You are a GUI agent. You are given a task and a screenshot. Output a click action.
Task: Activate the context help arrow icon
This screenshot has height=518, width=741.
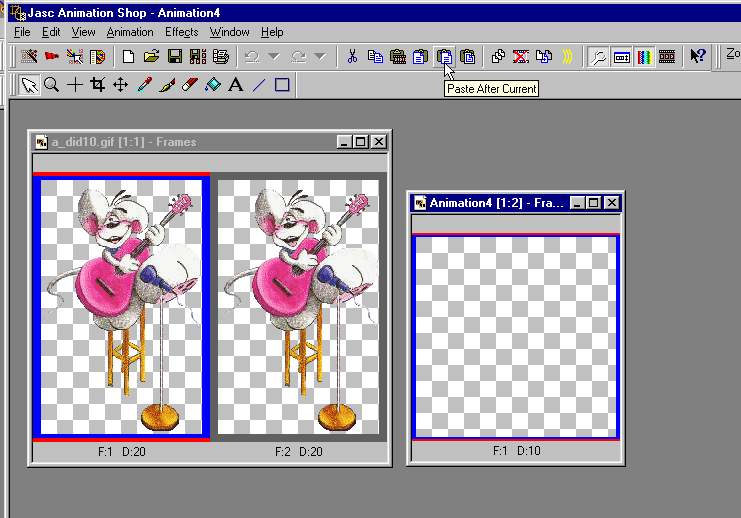tap(698, 57)
